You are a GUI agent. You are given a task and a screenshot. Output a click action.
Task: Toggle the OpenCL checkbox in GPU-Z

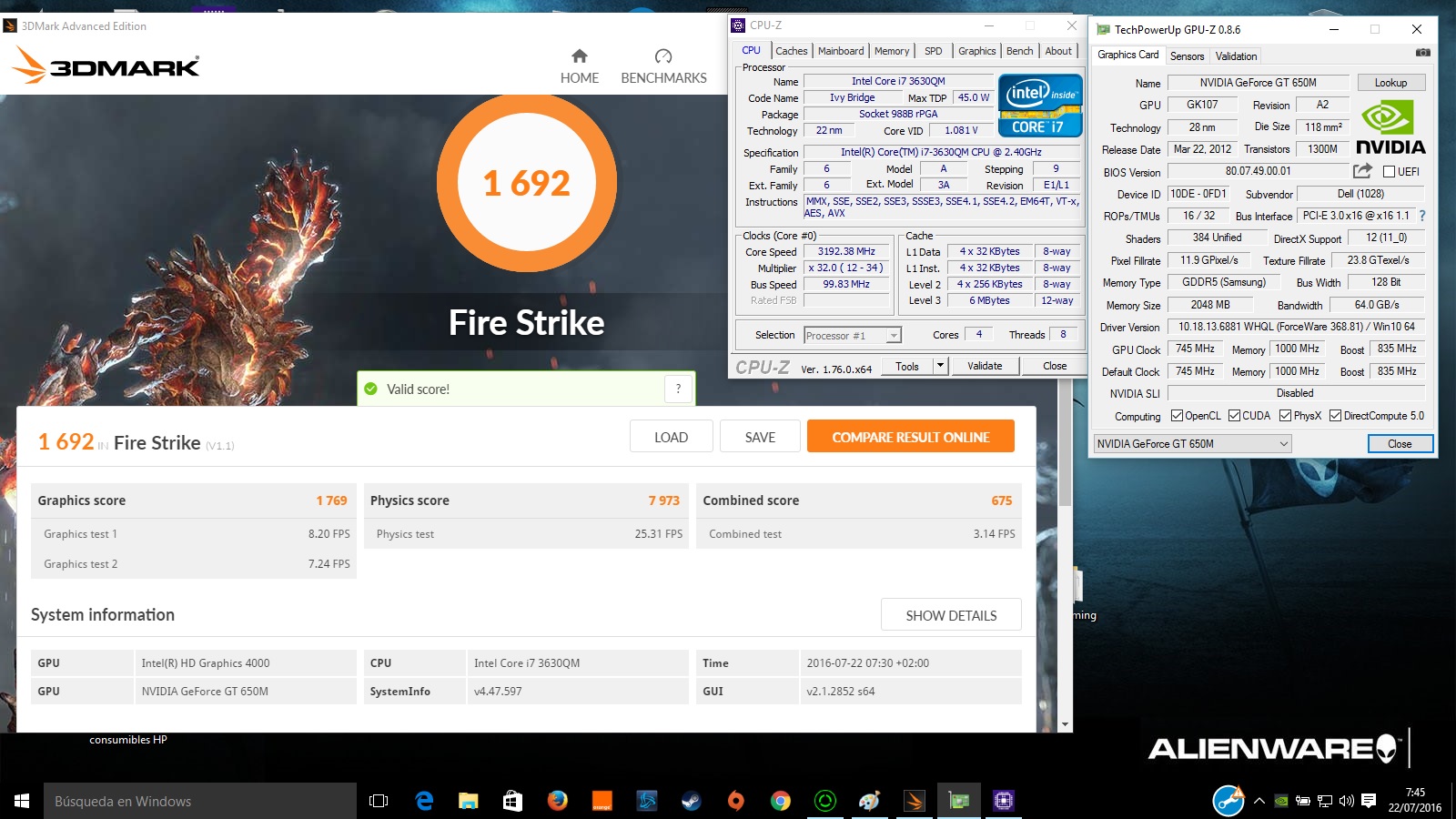tap(1177, 416)
